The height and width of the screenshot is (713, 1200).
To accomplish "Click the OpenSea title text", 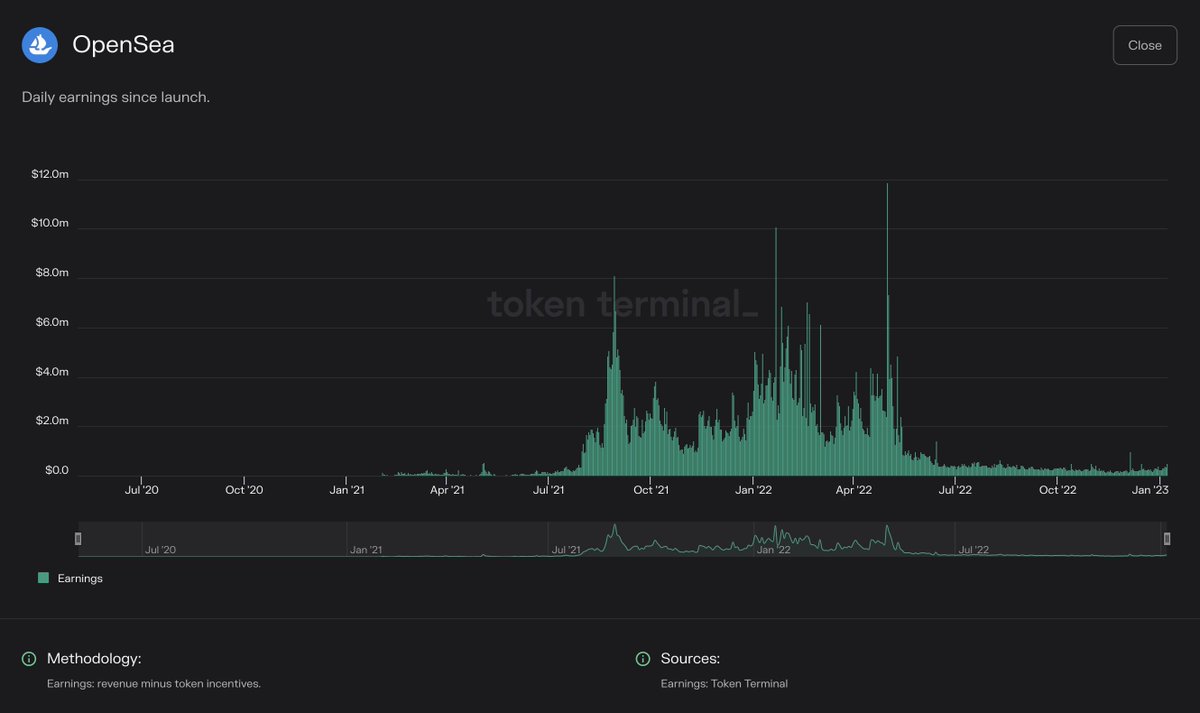I will 123,45.
